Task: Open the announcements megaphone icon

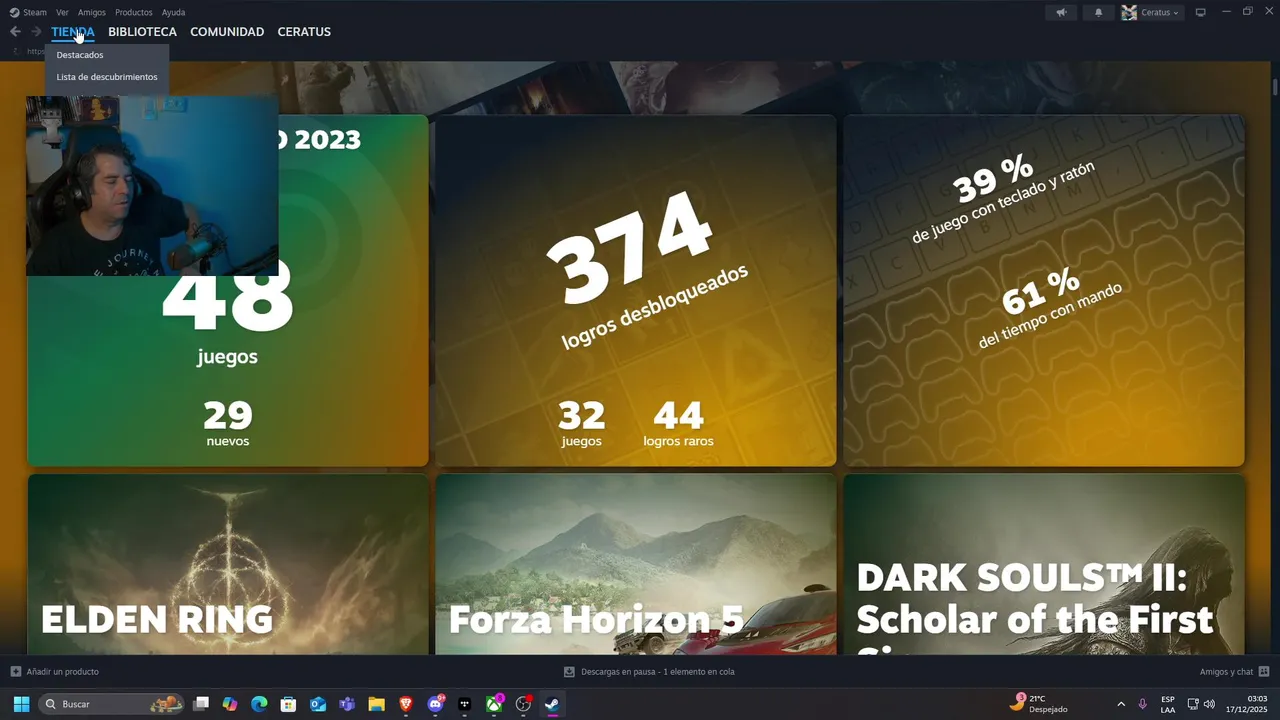Action: [1061, 12]
